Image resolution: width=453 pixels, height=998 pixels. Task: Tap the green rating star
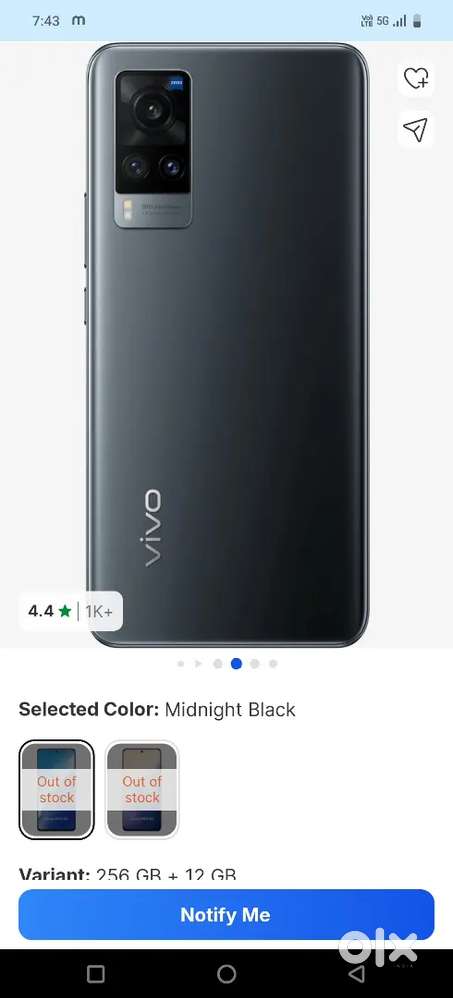coord(64,611)
